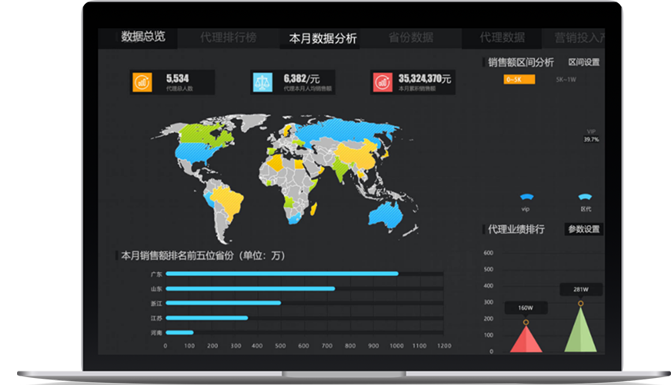Select the blue vip gauge icon

tap(526, 197)
